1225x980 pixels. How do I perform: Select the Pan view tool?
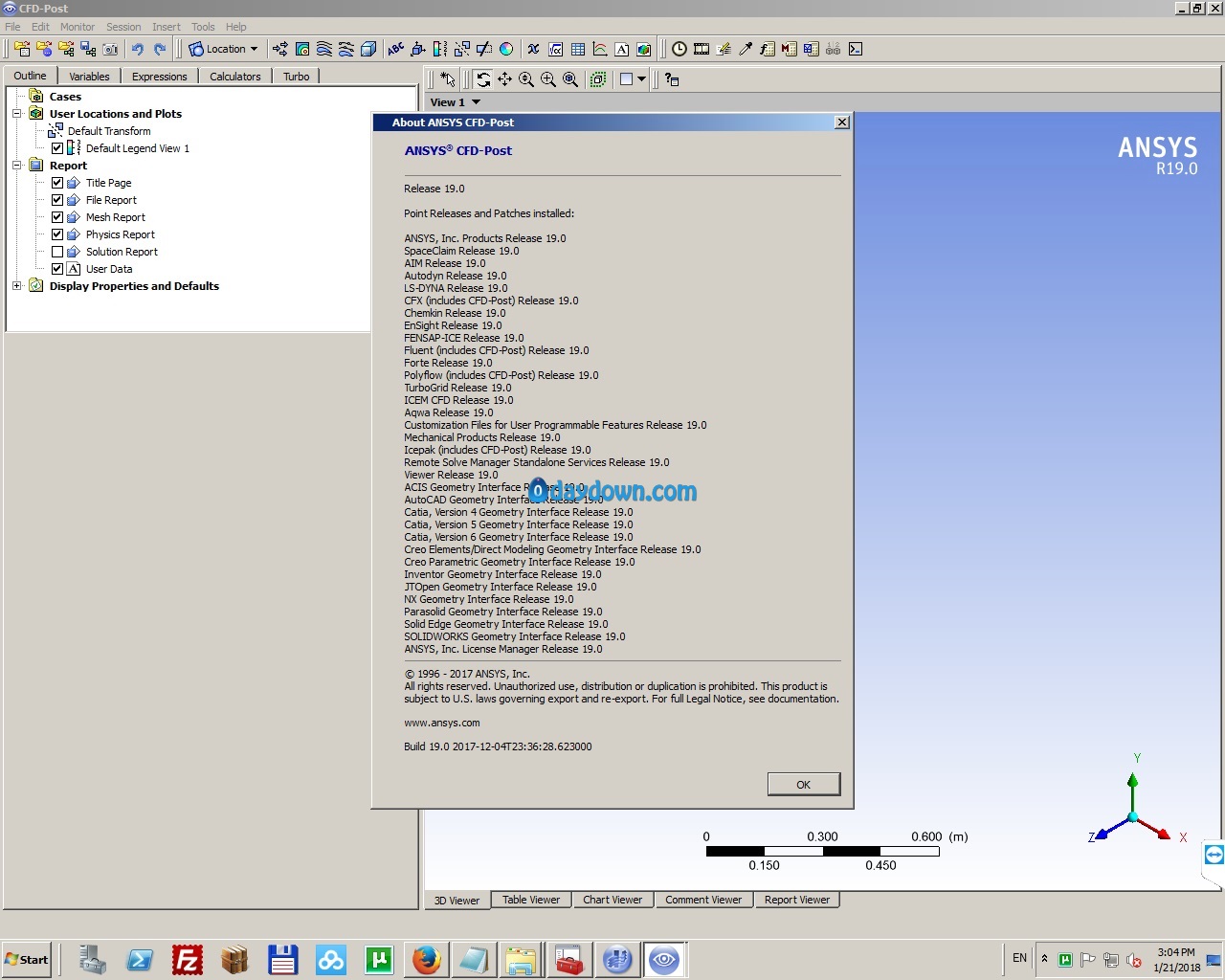[504, 79]
